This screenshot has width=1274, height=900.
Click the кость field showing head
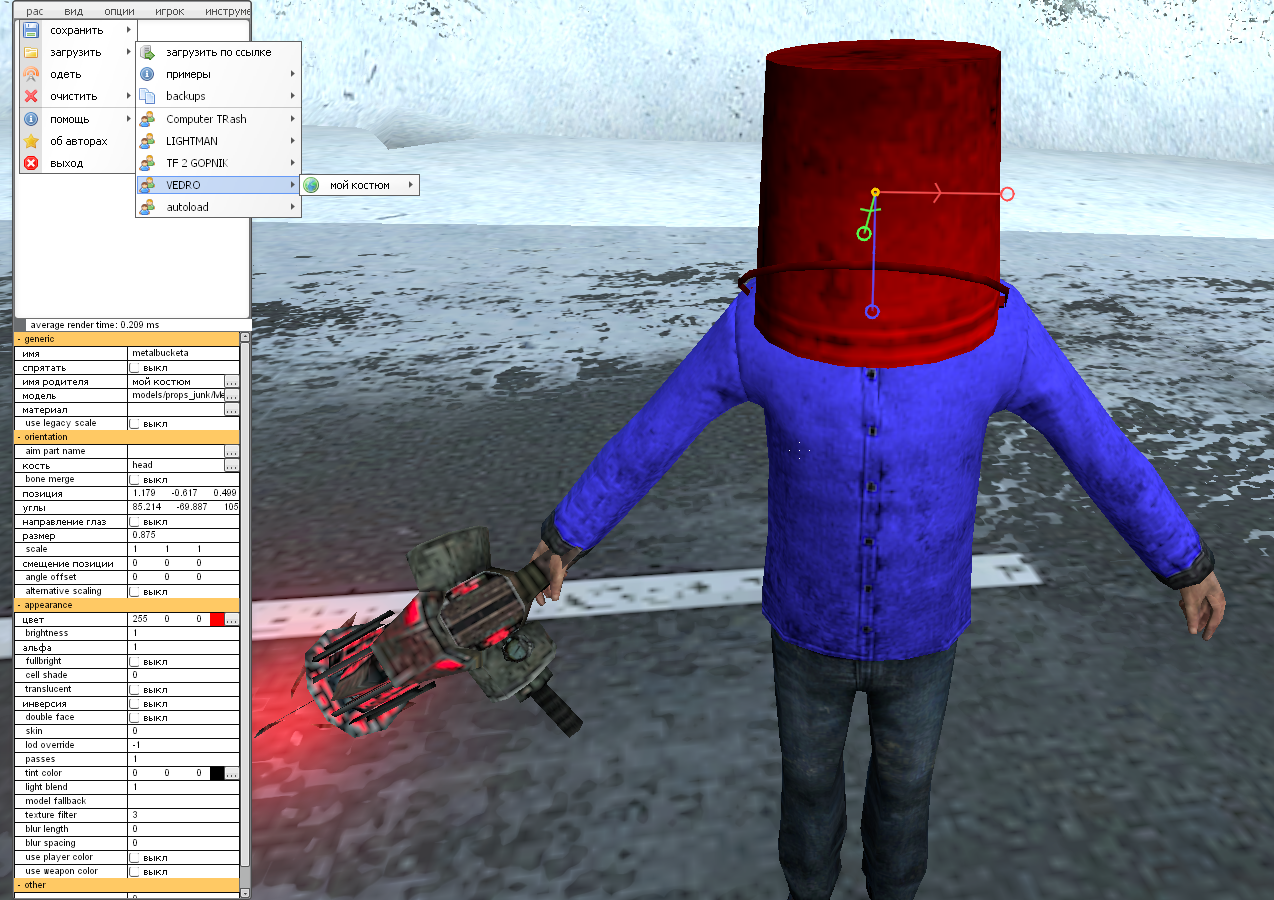pos(177,466)
